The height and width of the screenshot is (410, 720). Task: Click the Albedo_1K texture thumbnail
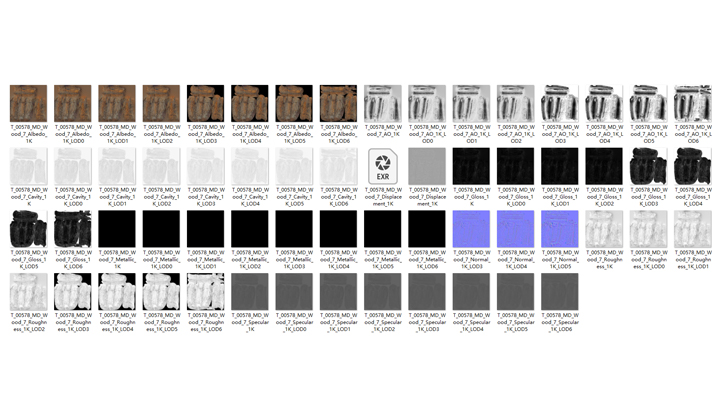click(28, 103)
